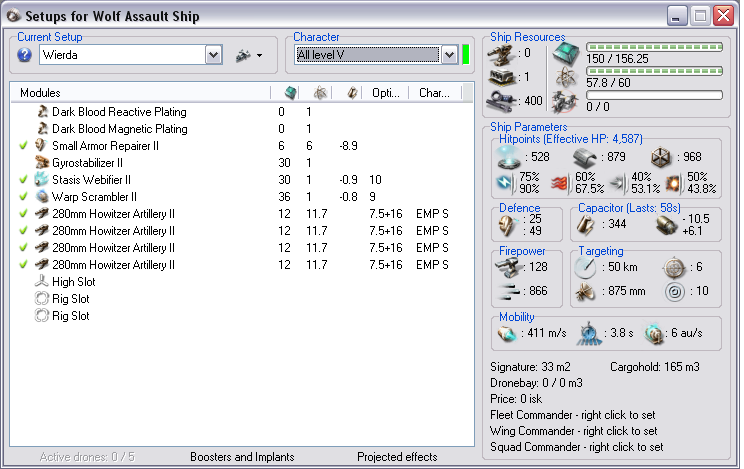Click the Char... column header
The image size is (744, 469).
[434, 93]
